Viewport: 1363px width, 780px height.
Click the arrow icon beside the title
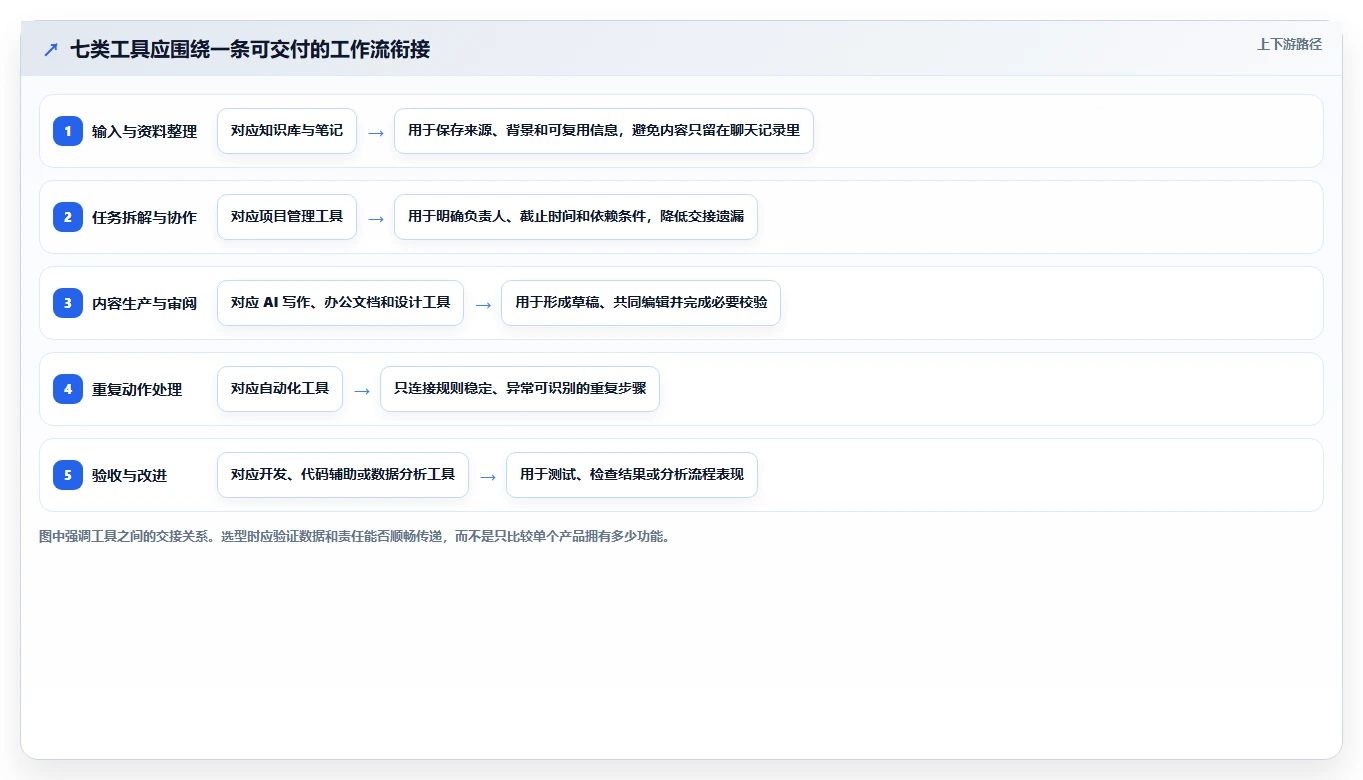tap(51, 49)
